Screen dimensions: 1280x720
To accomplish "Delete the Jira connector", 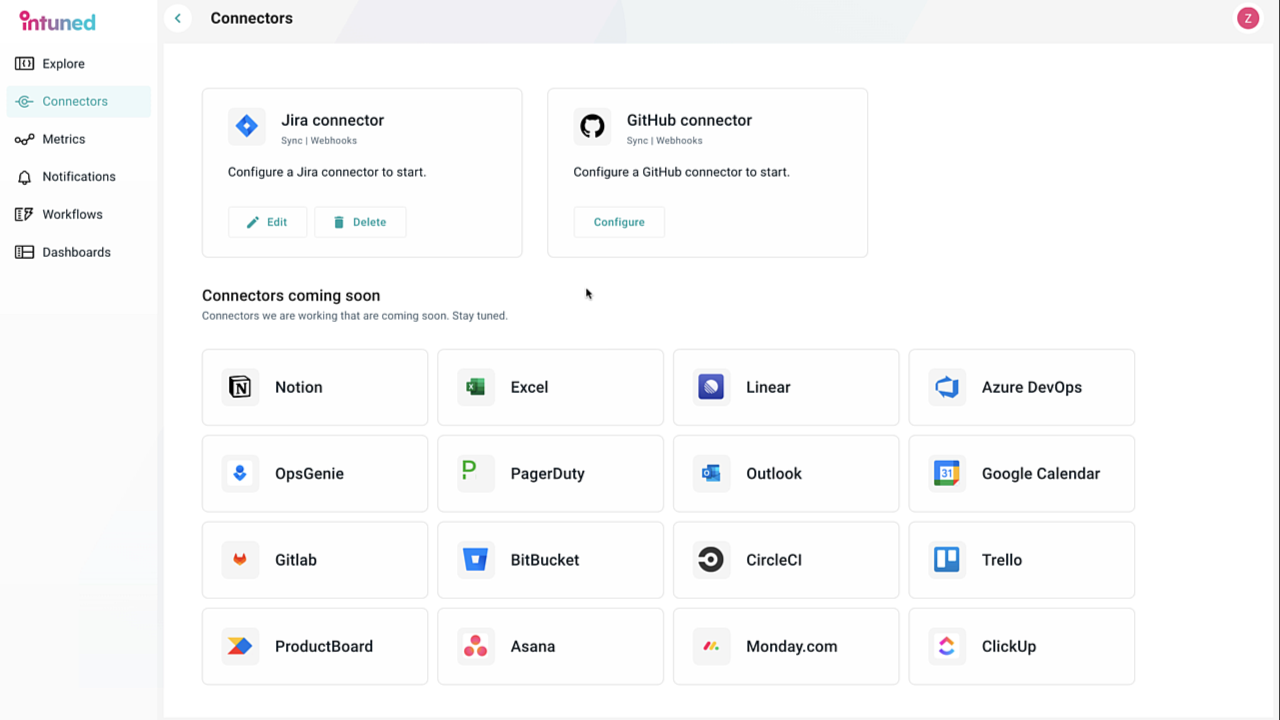I will click(360, 222).
